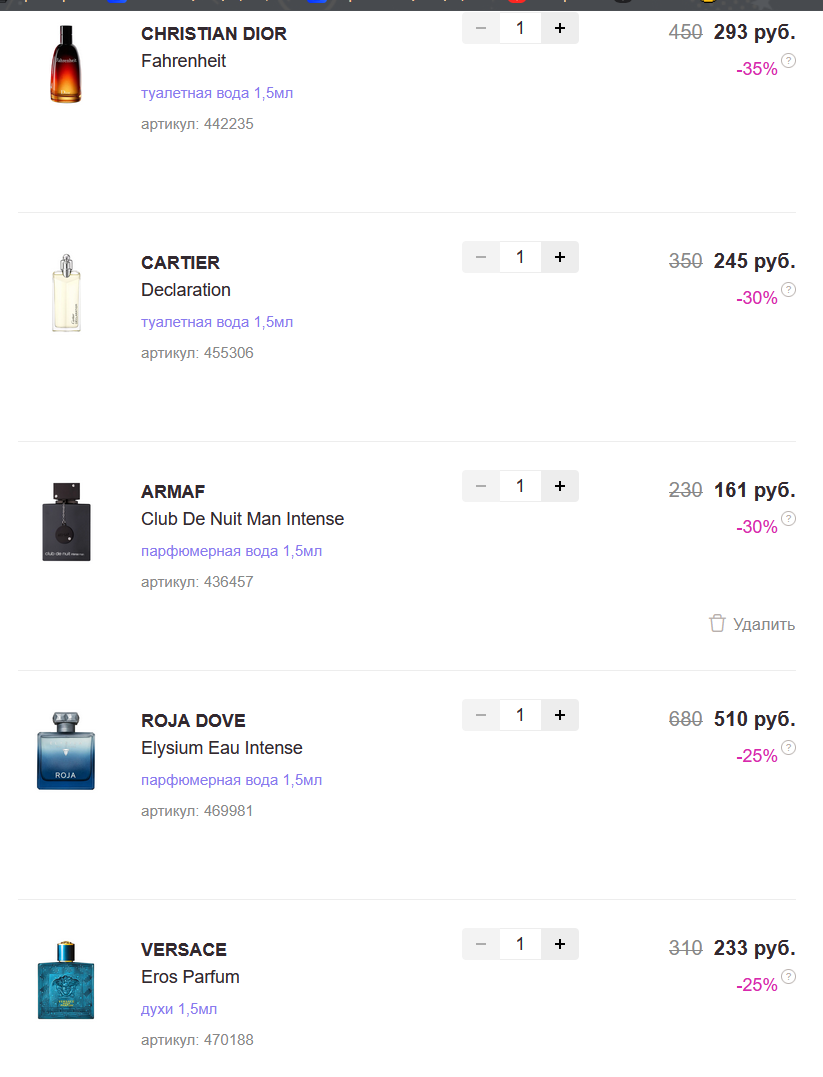Decrease Roja Dove Elysium quantity
This screenshot has height=1077, width=823.
(481, 715)
